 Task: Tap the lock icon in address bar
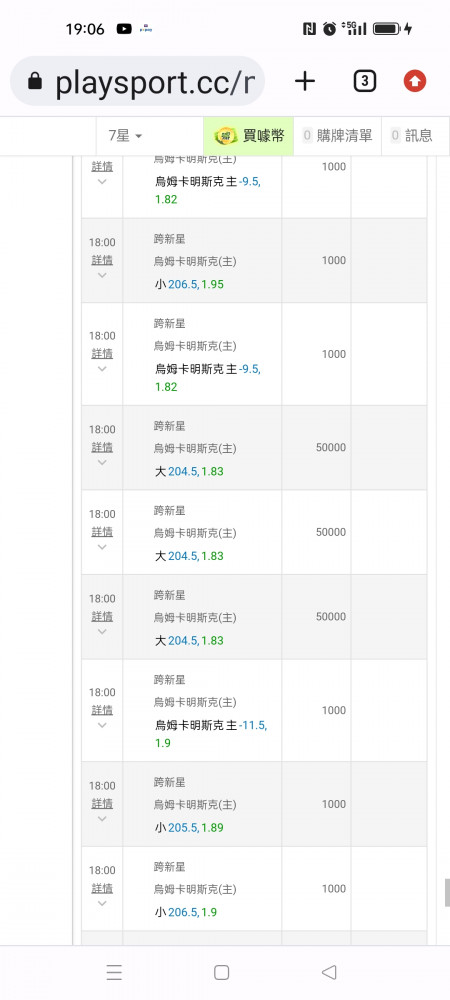(x=35, y=81)
